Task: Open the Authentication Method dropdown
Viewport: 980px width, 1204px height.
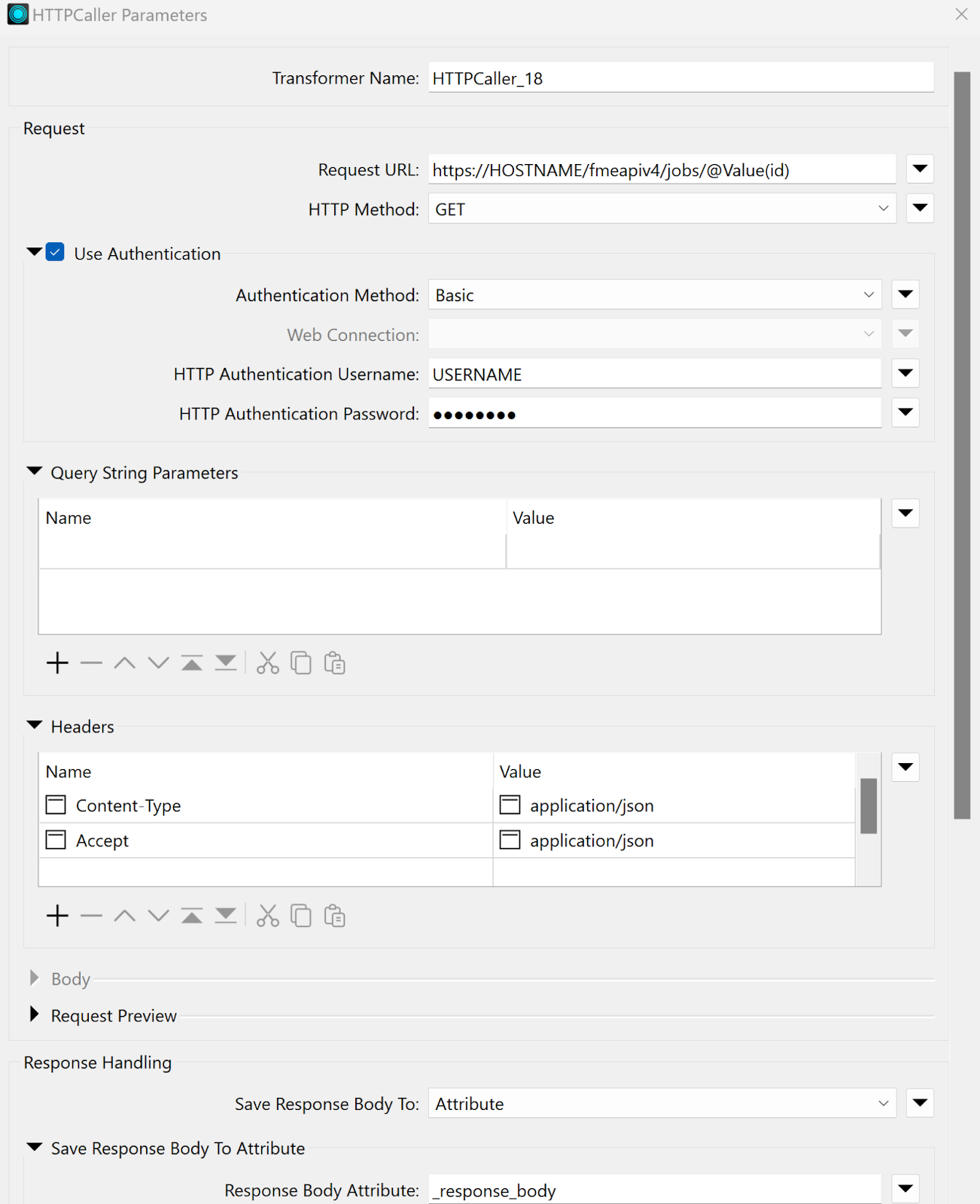Action: (x=654, y=295)
